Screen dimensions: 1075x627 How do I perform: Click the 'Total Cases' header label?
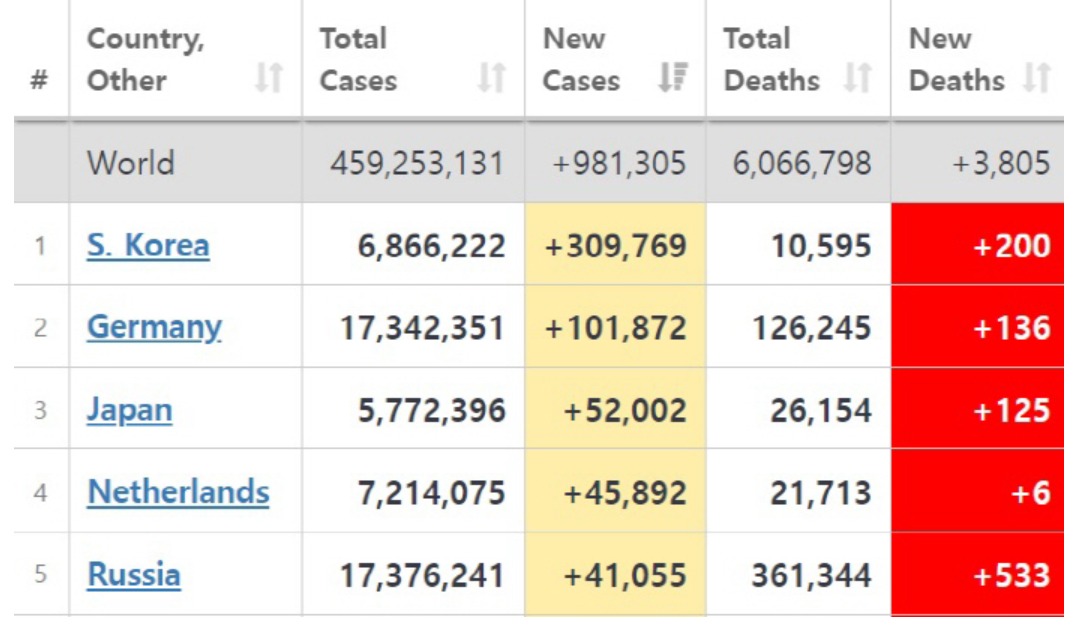pos(359,59)
